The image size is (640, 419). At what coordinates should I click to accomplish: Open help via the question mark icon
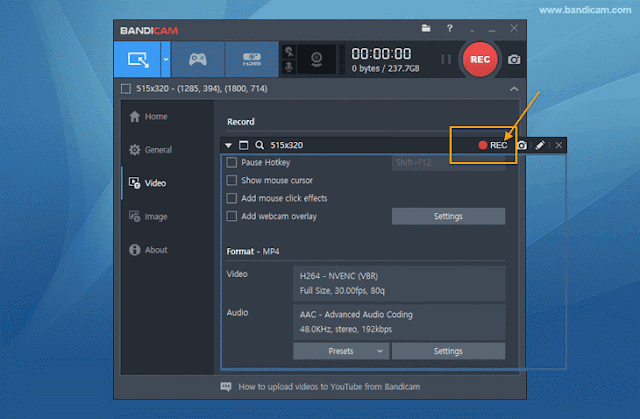click(450, 28)
